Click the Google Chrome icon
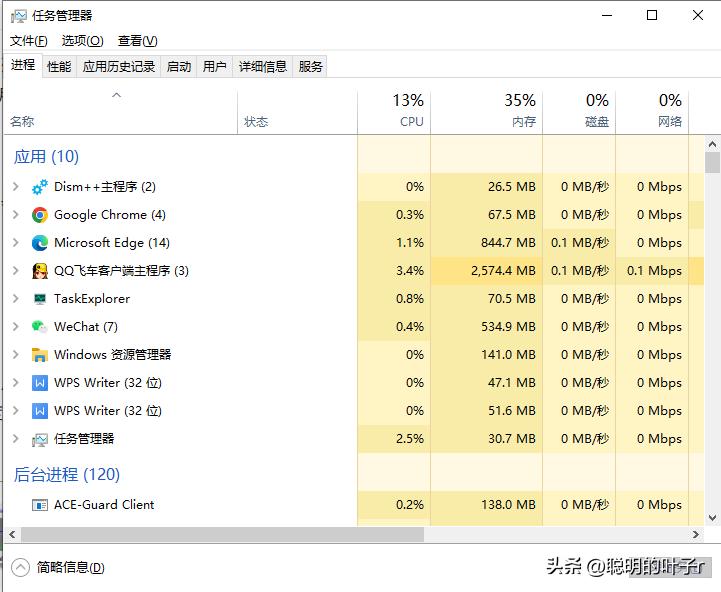This screenshot has width=721, height=592. [40, 215]
